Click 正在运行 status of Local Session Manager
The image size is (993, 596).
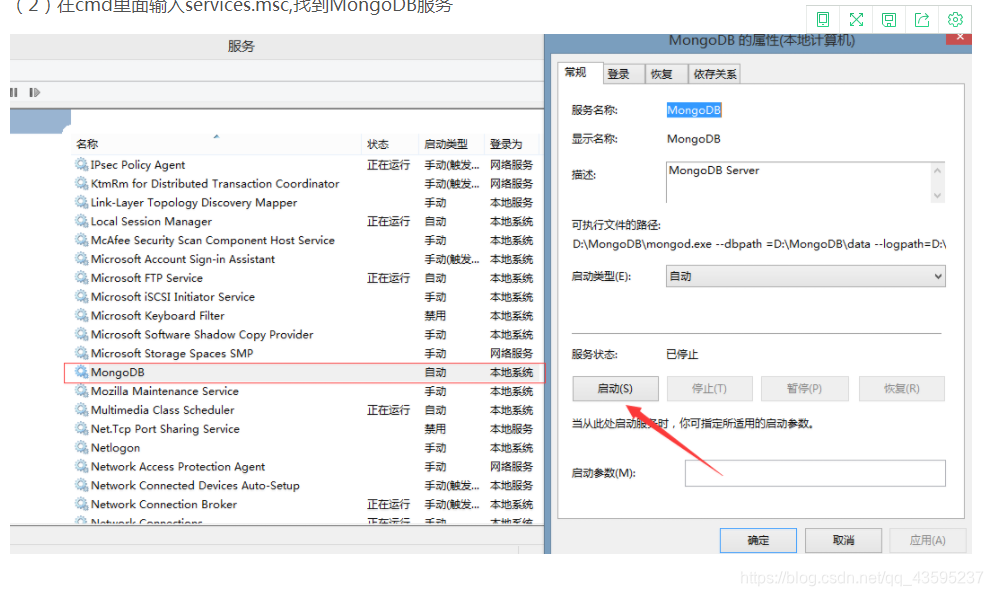[389, 221]
